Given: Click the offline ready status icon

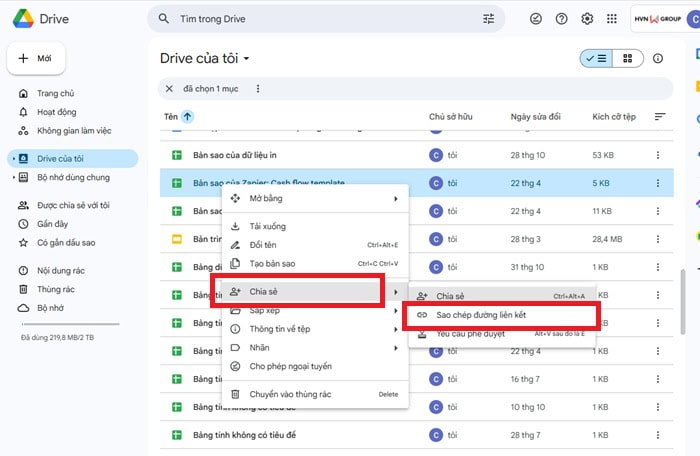Looking at the screenshot, I should coord(536,18).
